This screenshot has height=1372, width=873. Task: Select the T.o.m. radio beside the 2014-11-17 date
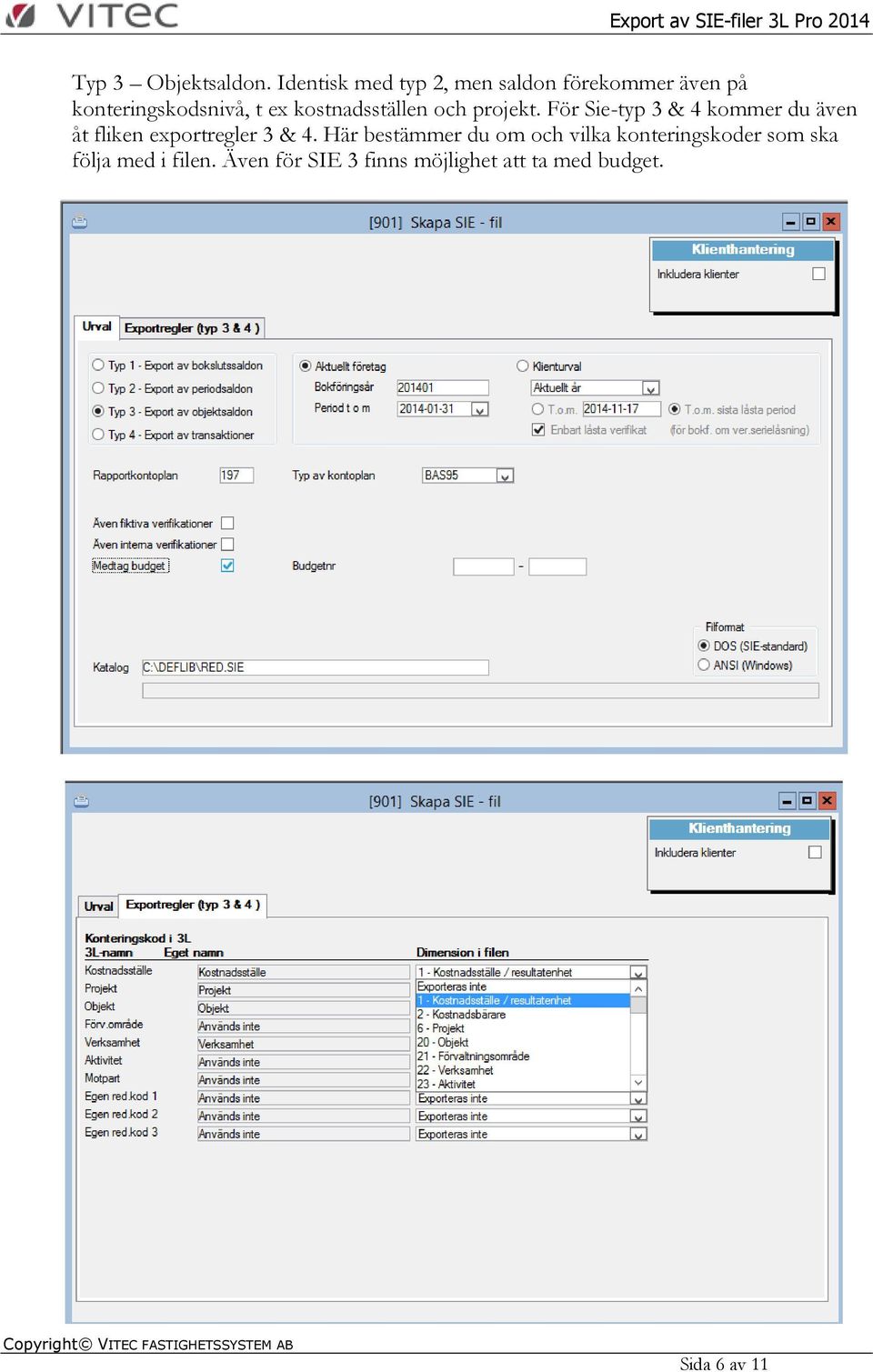(x=538, y=409)
